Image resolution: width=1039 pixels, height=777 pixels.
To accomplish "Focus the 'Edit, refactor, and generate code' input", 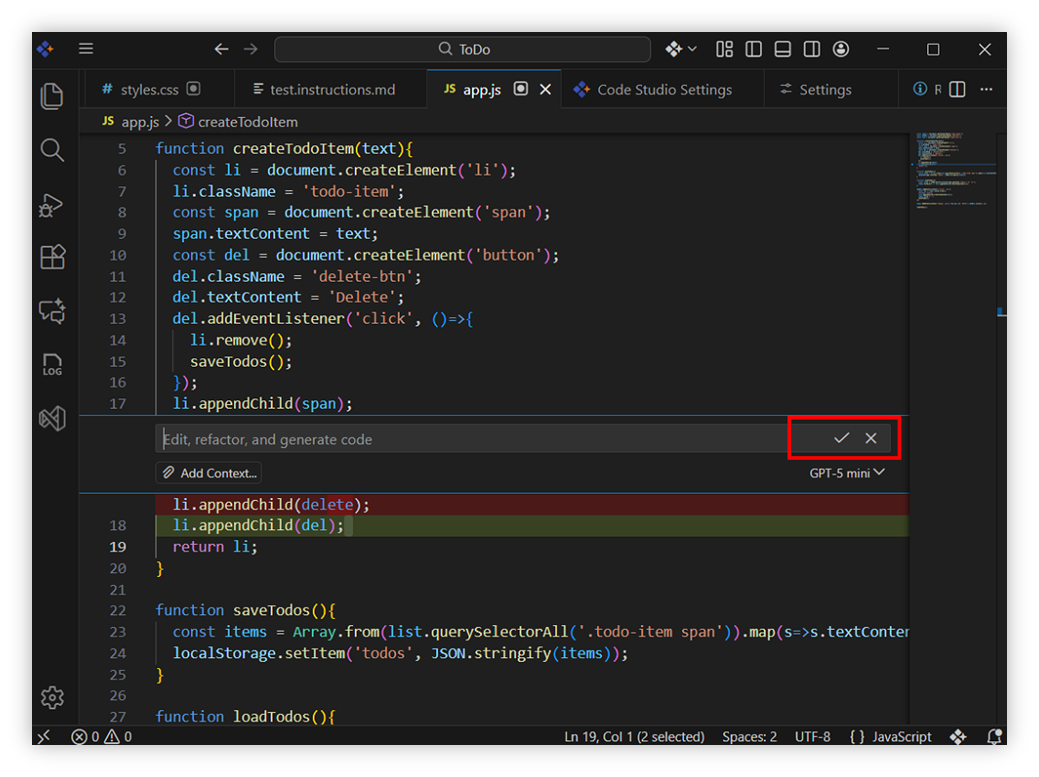I will pyautogui.click(x=470, y=439).
